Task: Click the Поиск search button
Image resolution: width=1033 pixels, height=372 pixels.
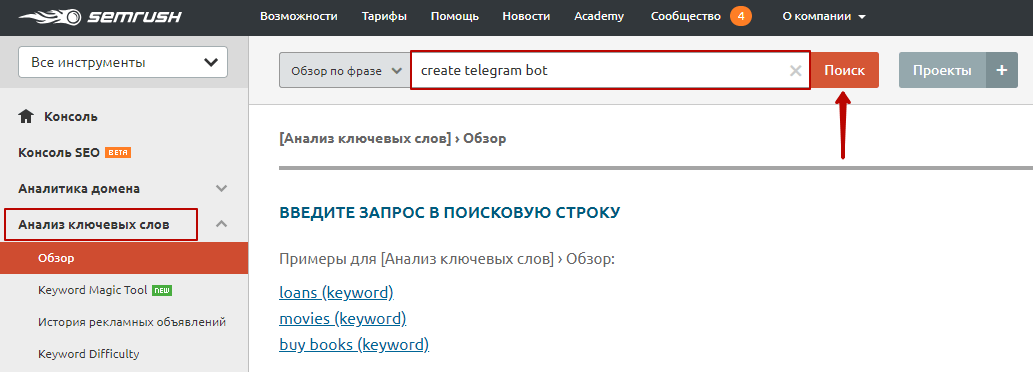Action: 845,70
